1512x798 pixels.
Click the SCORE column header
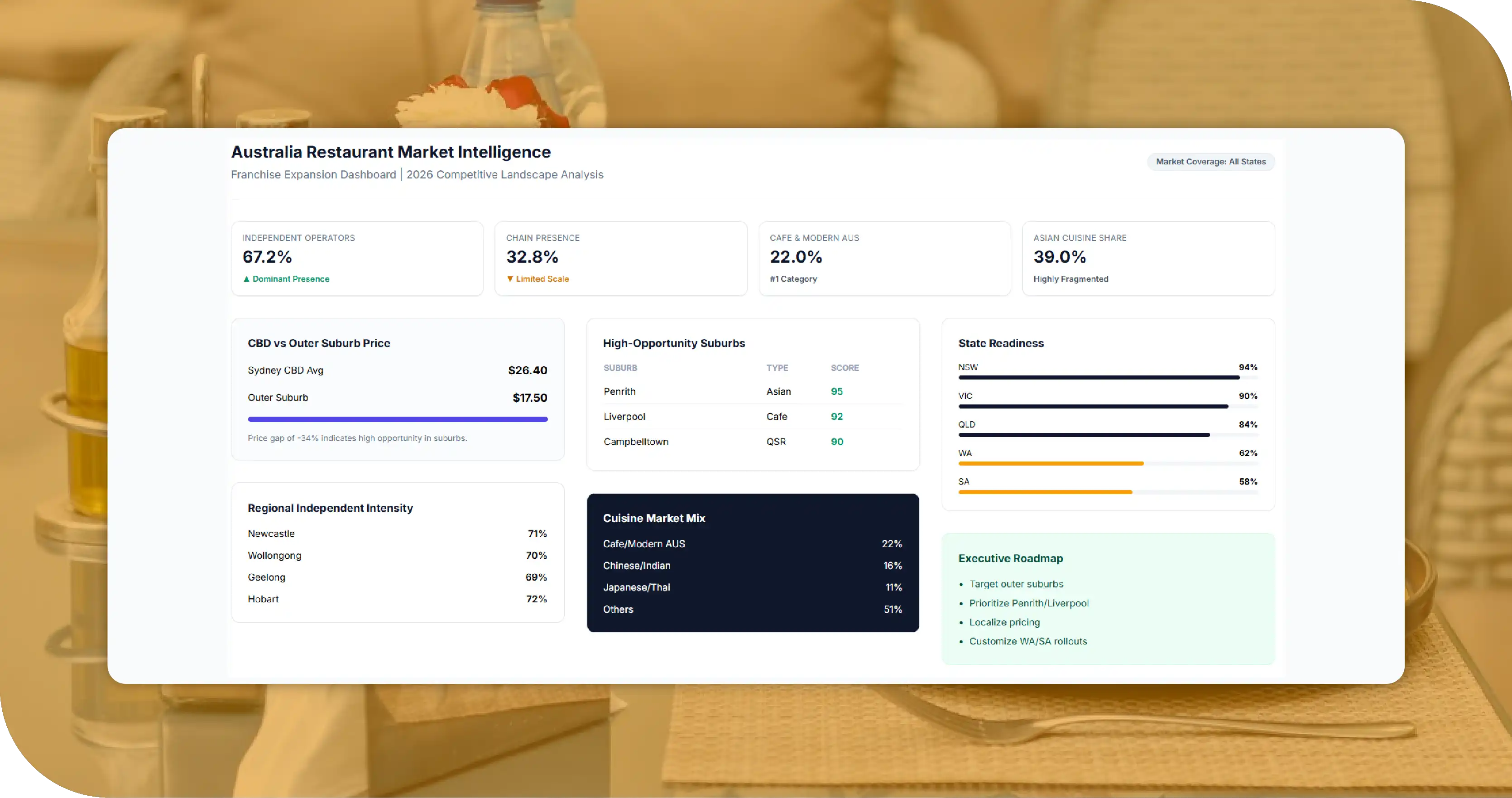click(845, 368)
